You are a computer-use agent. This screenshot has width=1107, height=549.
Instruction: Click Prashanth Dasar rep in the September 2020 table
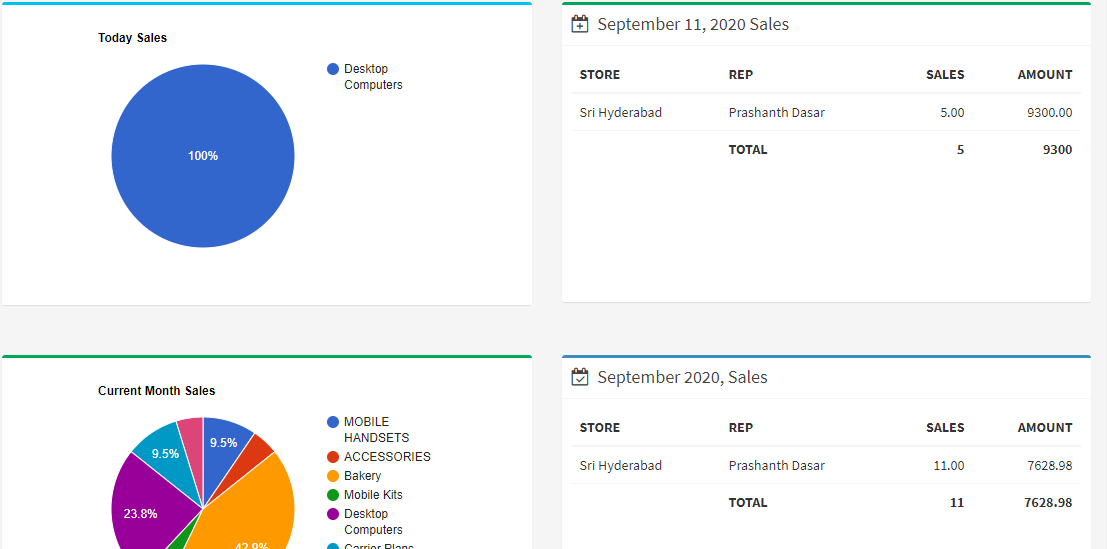(x=777, y=466)
